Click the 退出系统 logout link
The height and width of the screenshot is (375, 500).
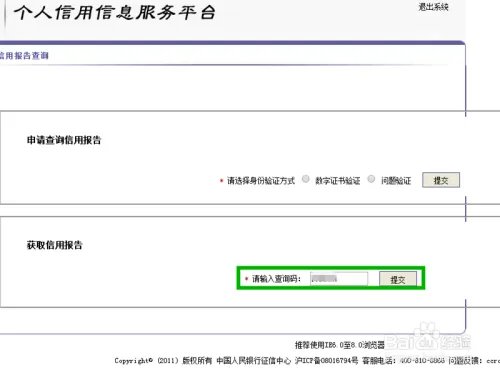click(433, 7)
